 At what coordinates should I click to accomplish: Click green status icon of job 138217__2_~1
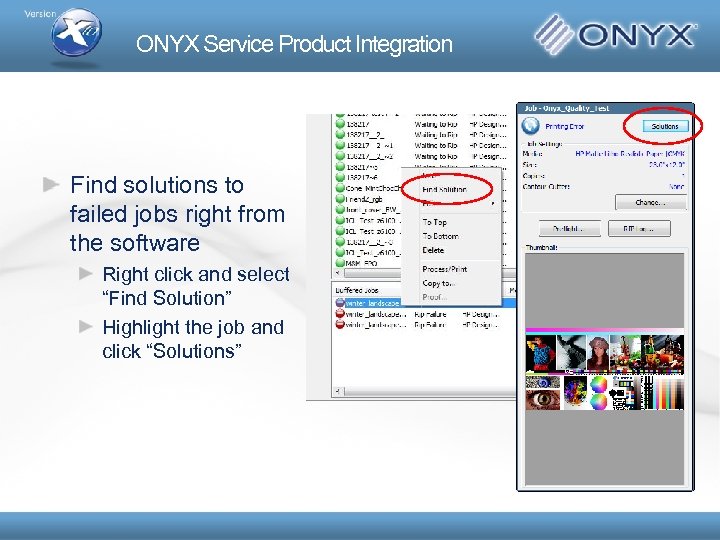tap(340, 145)
